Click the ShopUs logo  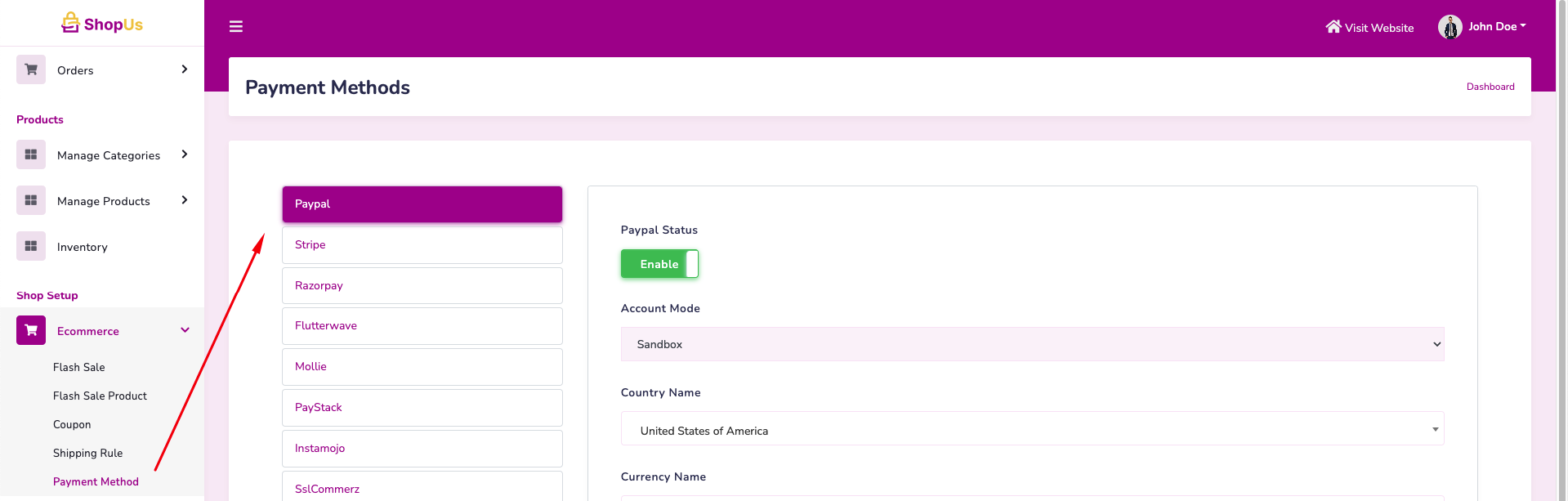click(x=102, y=24)
